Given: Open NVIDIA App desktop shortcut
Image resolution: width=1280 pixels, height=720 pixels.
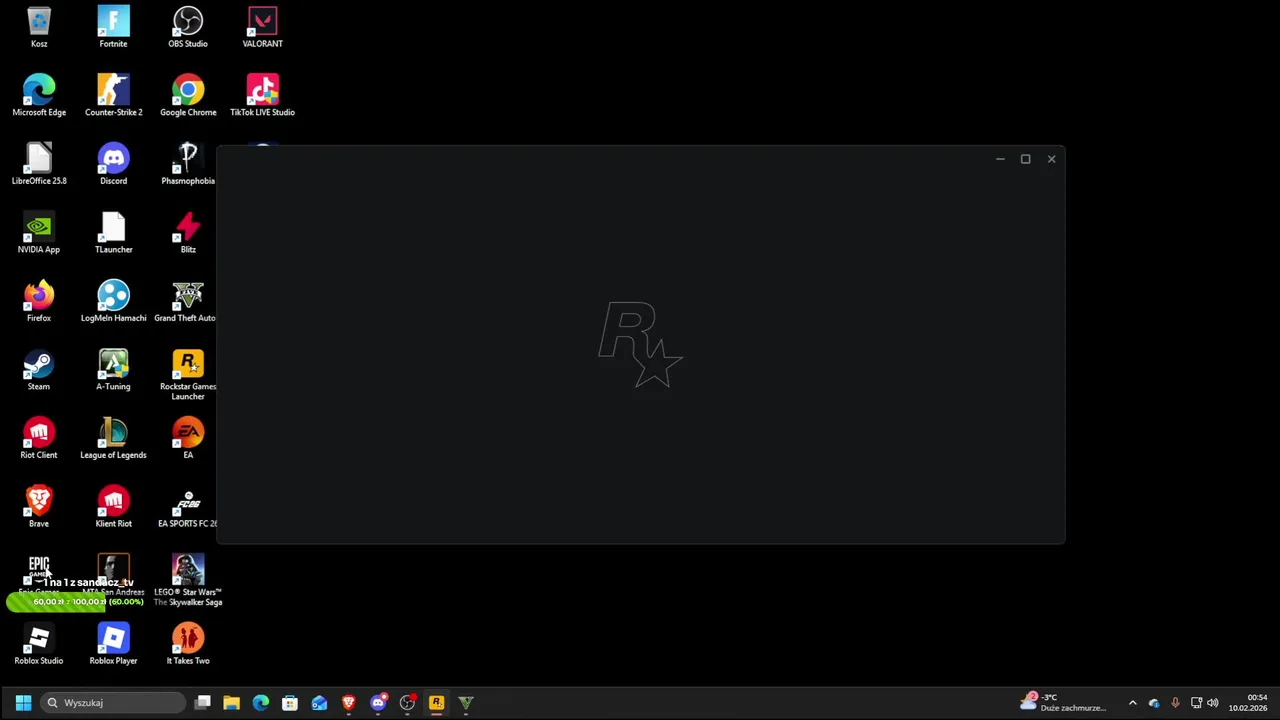Looking at the screenshot, I should (39, 232).
